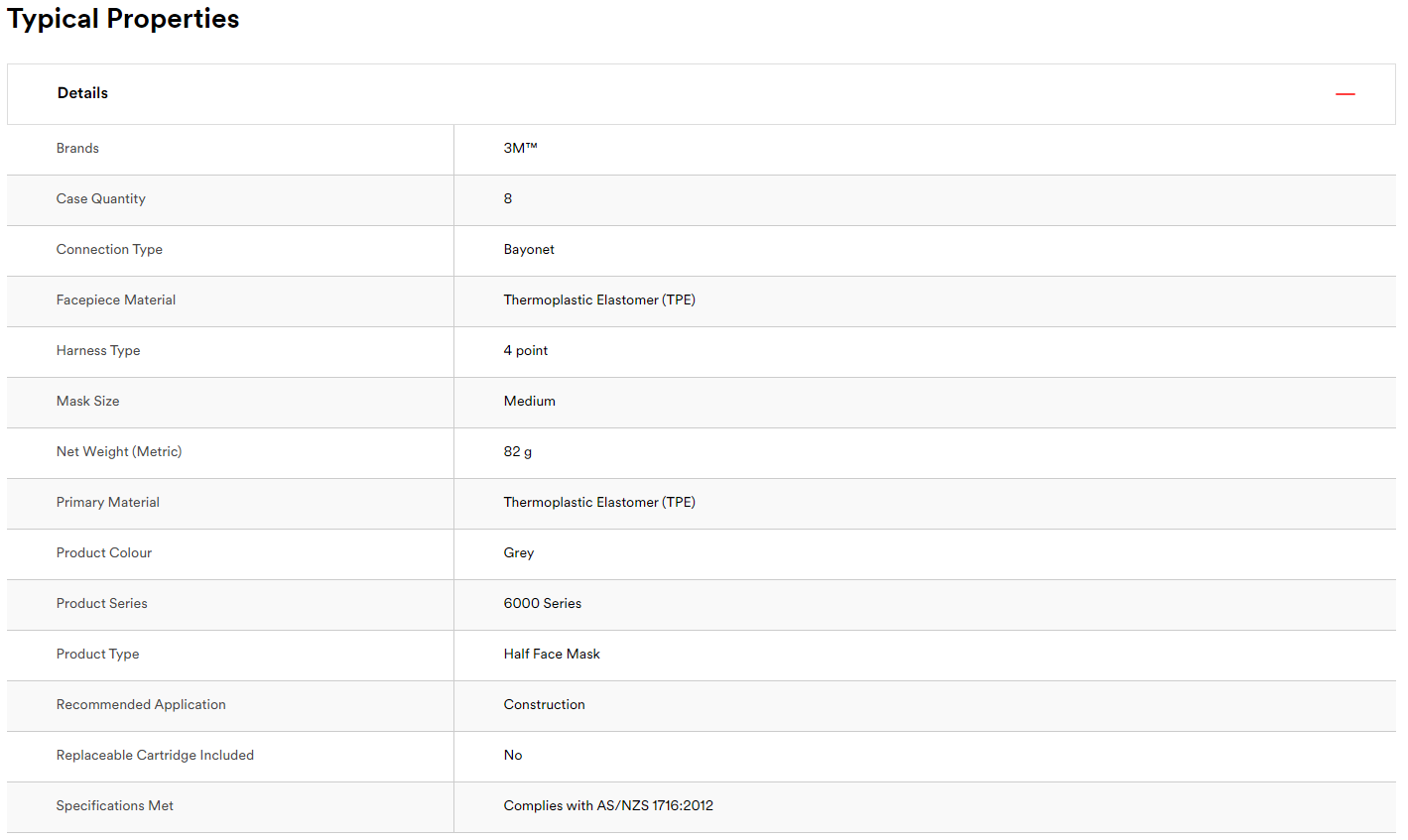Click the Net Weight (Metric) label
1408x840 pixels.
point(119,452)
